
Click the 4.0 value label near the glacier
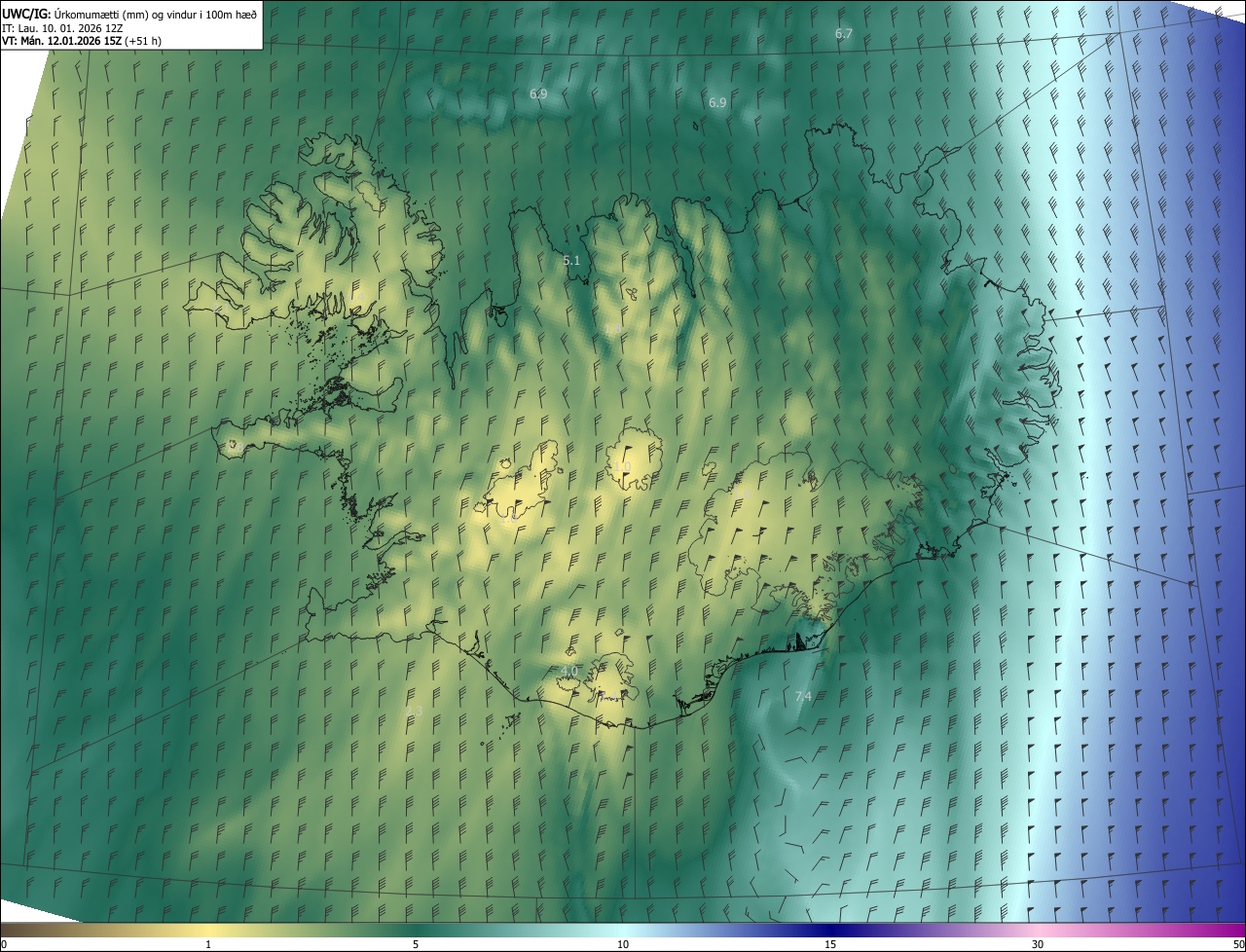click(x=569, y=672)
